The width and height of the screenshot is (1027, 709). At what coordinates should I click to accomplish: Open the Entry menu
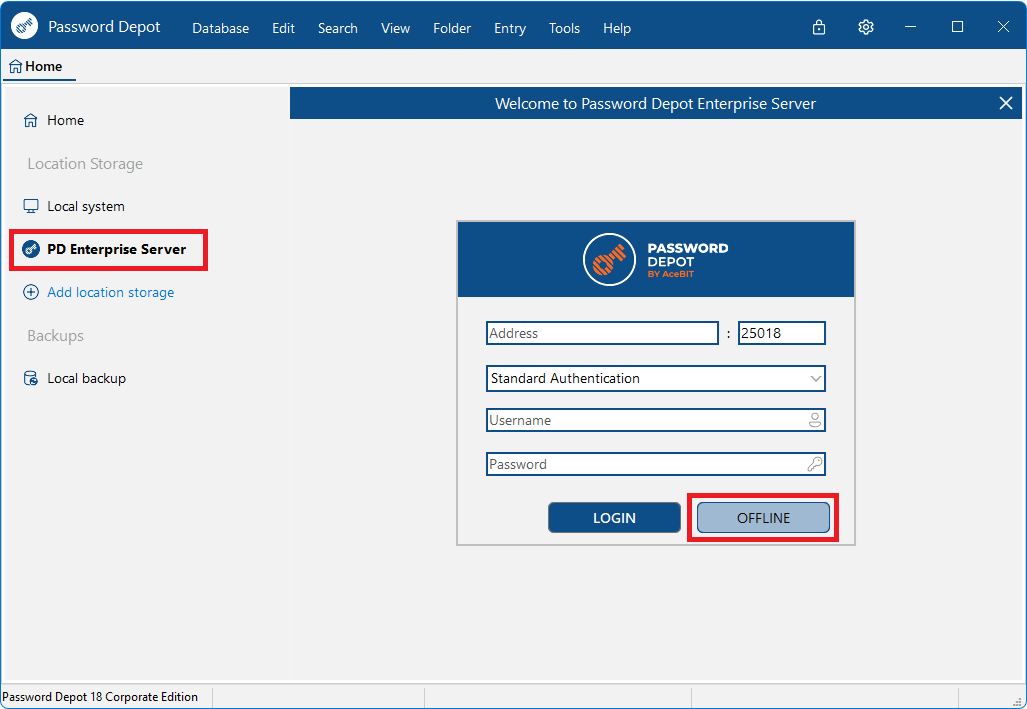(x=510, y=28)
